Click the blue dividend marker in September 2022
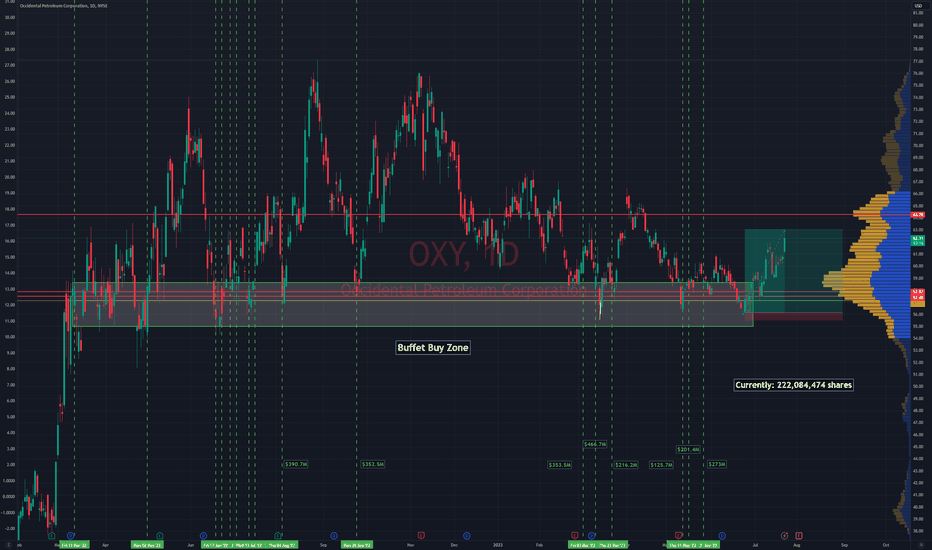Viewport: 932px width, 550px height. tap(333, 536)
